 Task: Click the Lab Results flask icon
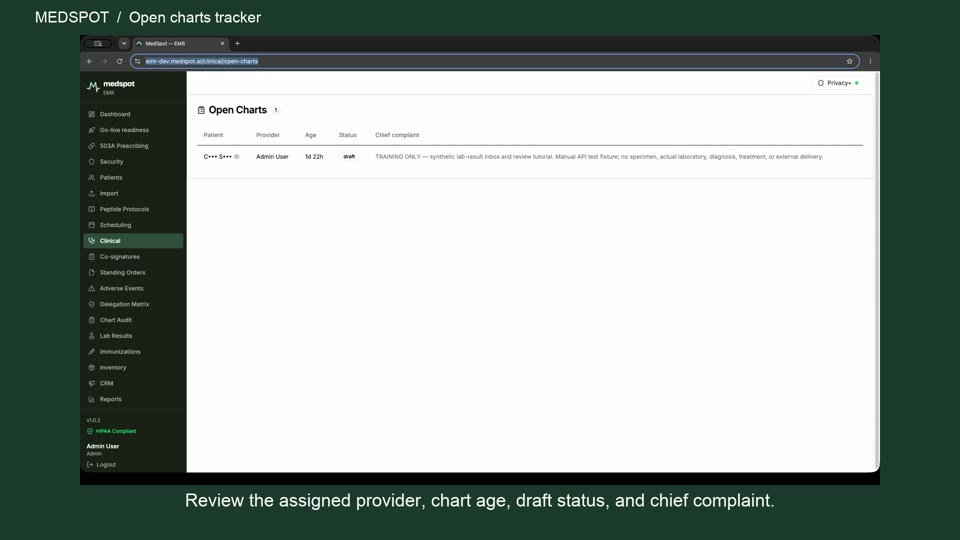(x=91, y=336)
